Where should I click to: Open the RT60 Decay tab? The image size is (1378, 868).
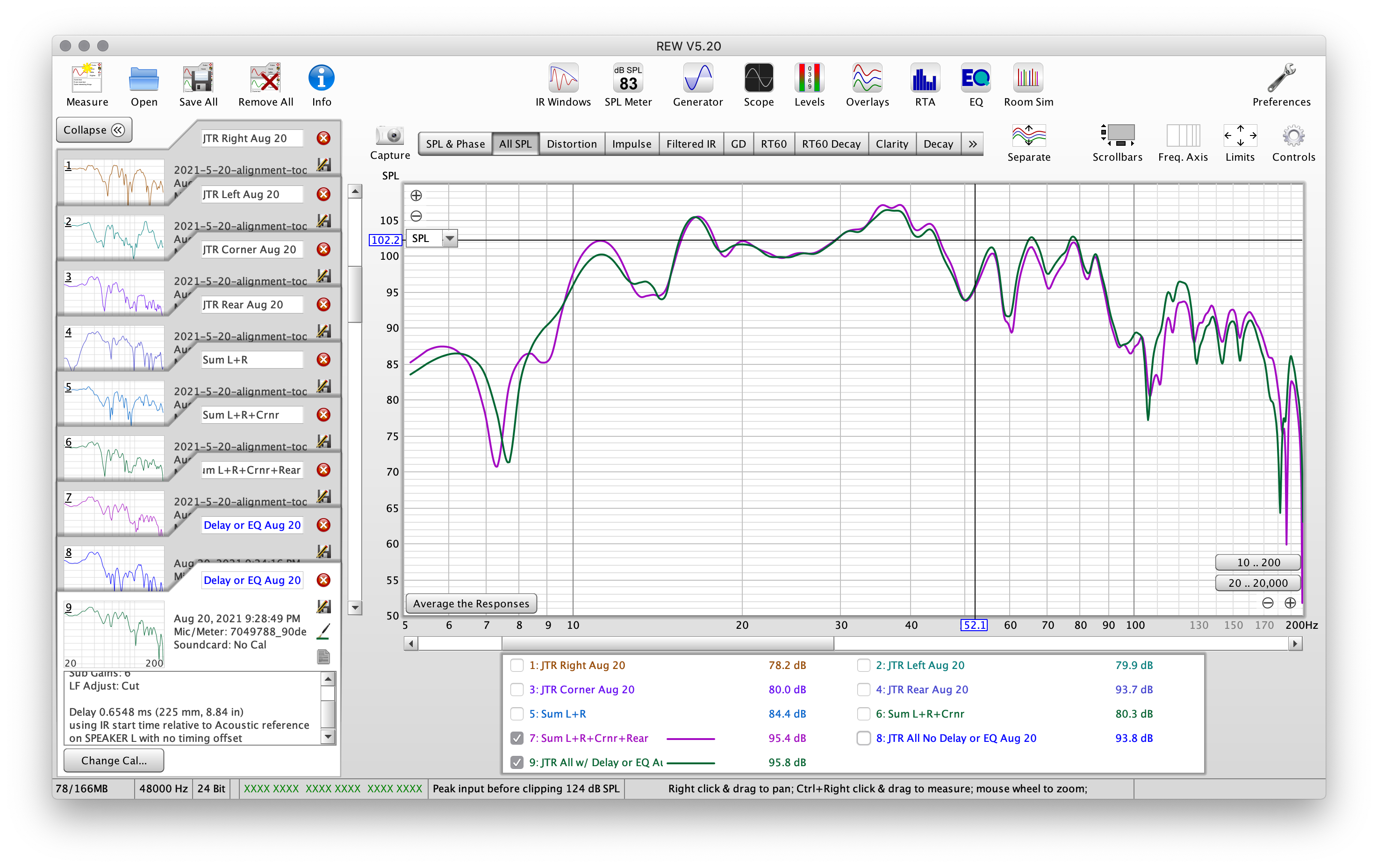coord(831,143)
